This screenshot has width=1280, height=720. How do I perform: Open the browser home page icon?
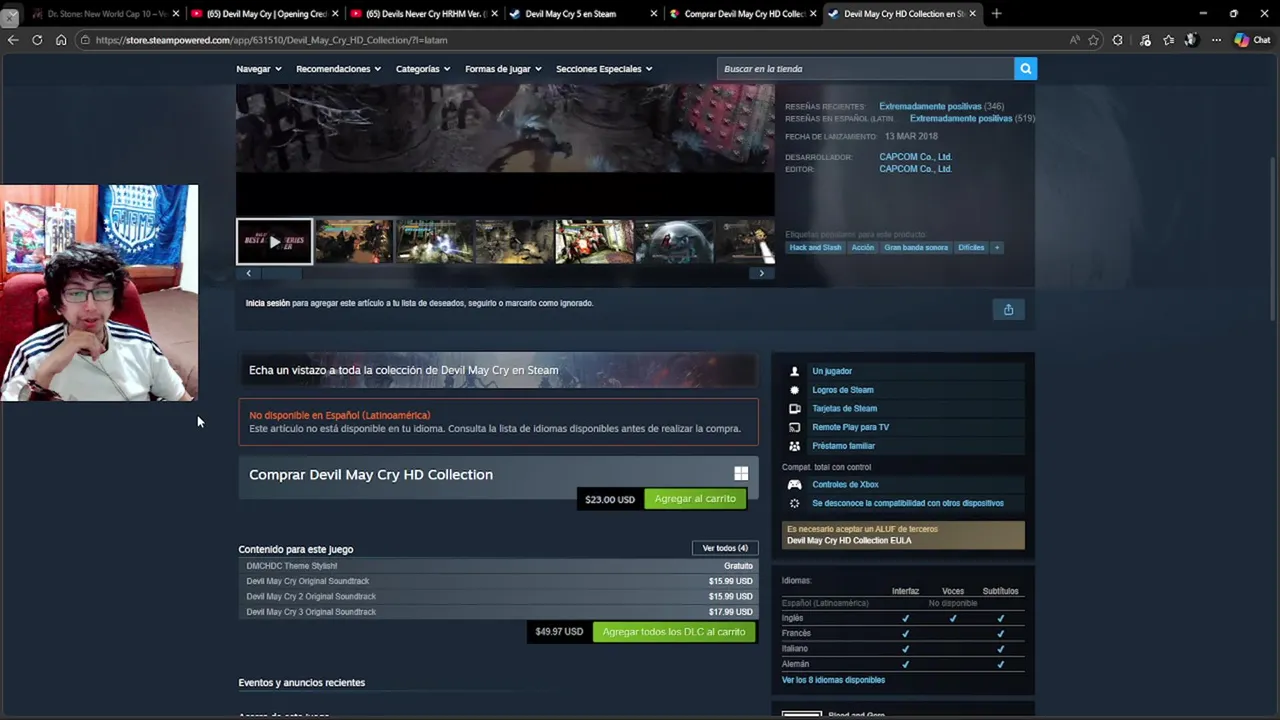(61, 40)
